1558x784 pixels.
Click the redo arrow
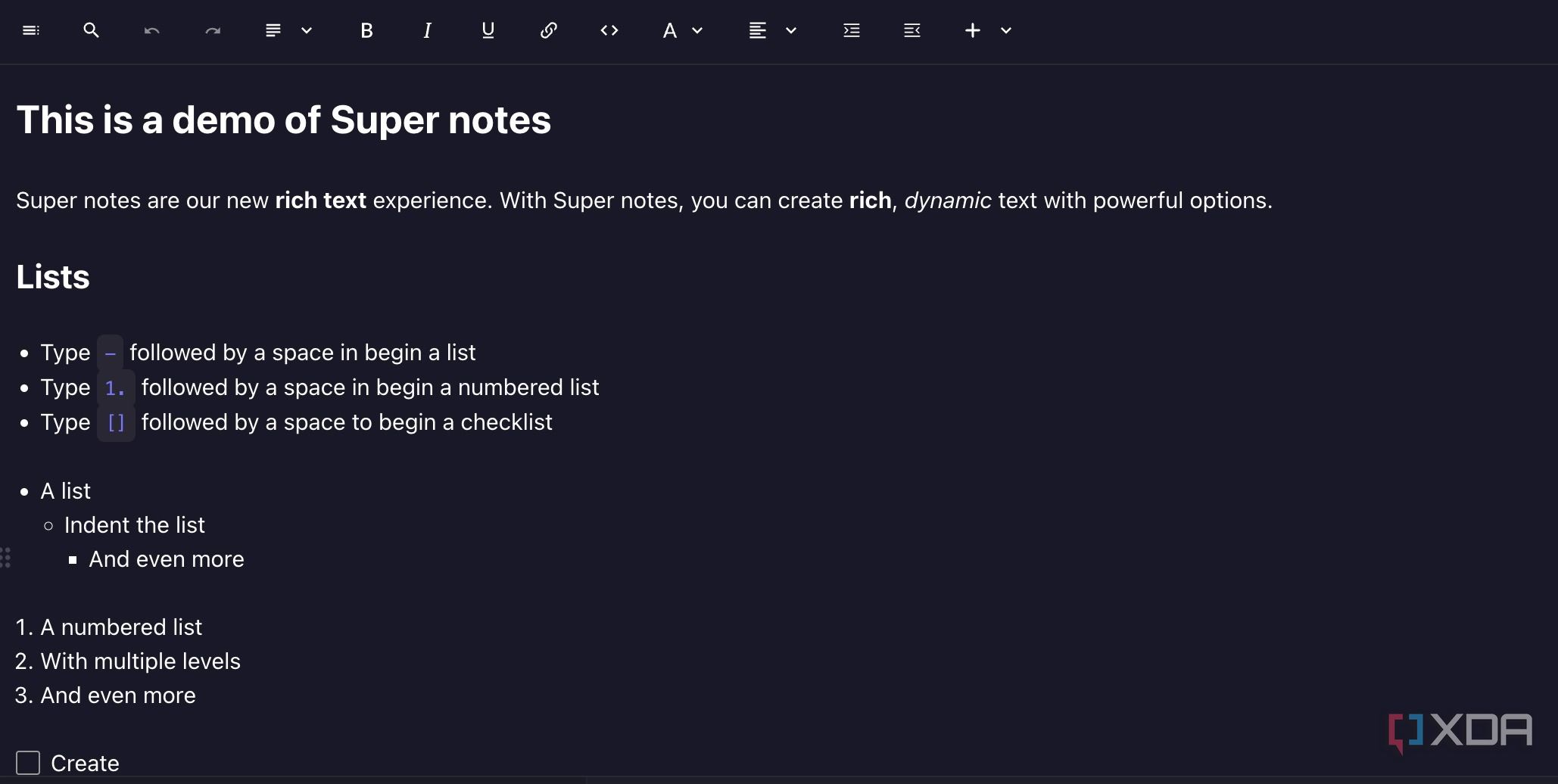(x=213, y=30)
